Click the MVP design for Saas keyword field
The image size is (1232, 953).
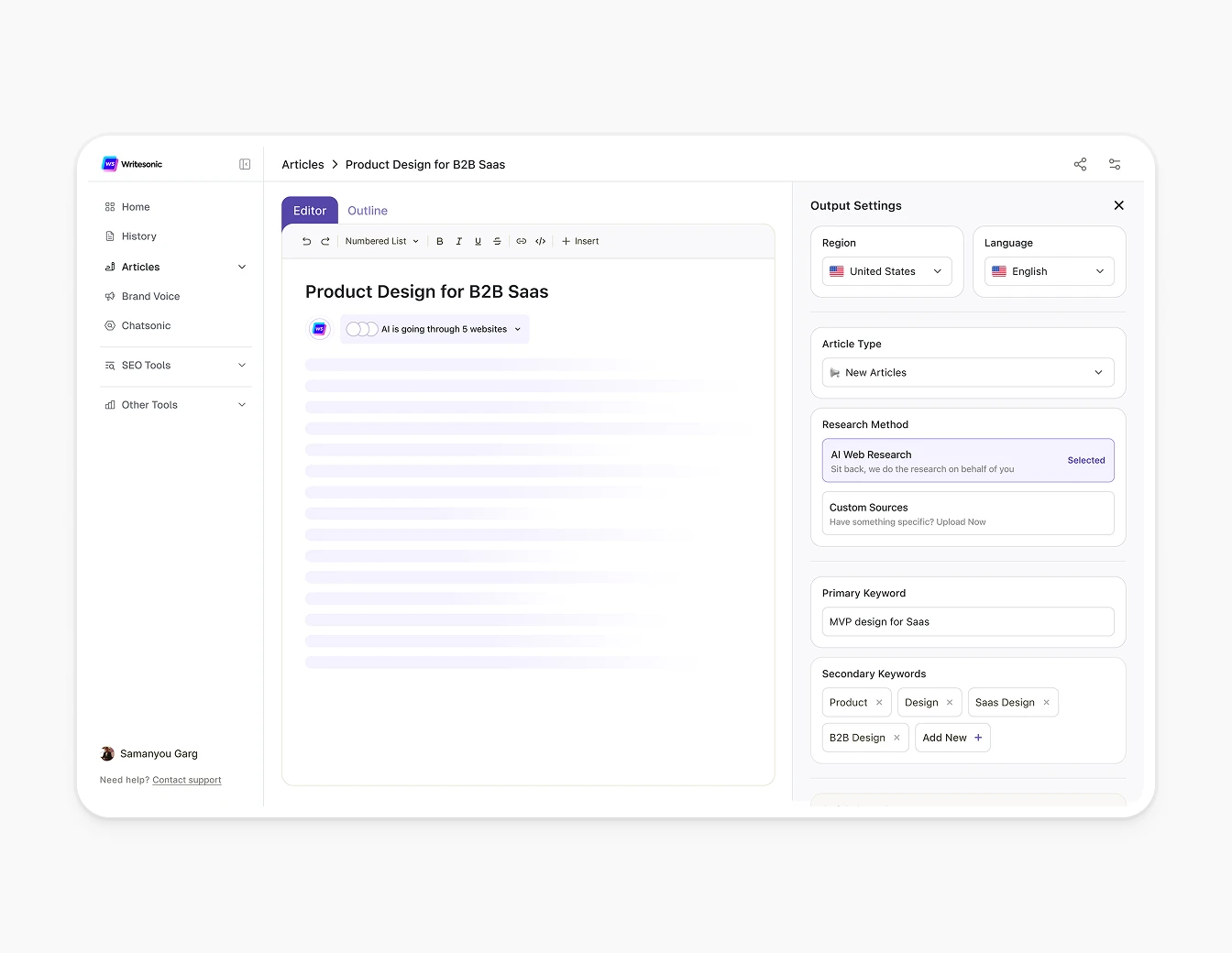tap(967, 621)
